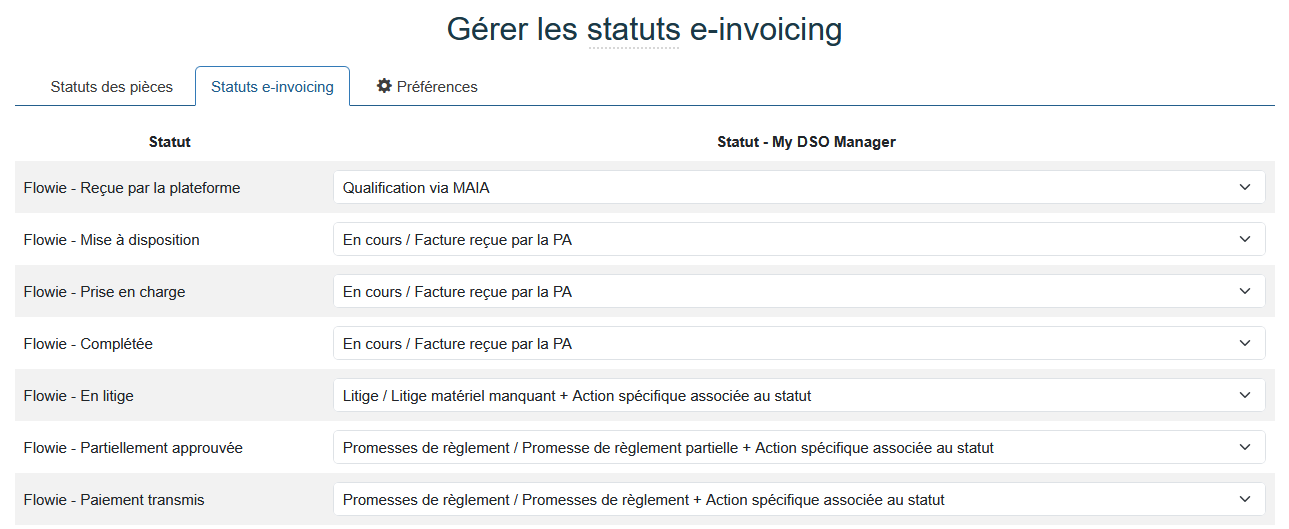The height and width of the screenshot is (529, 1289).
Task: Open the Flowie - Paiement transmis dropdown
Action: [798, 500]
